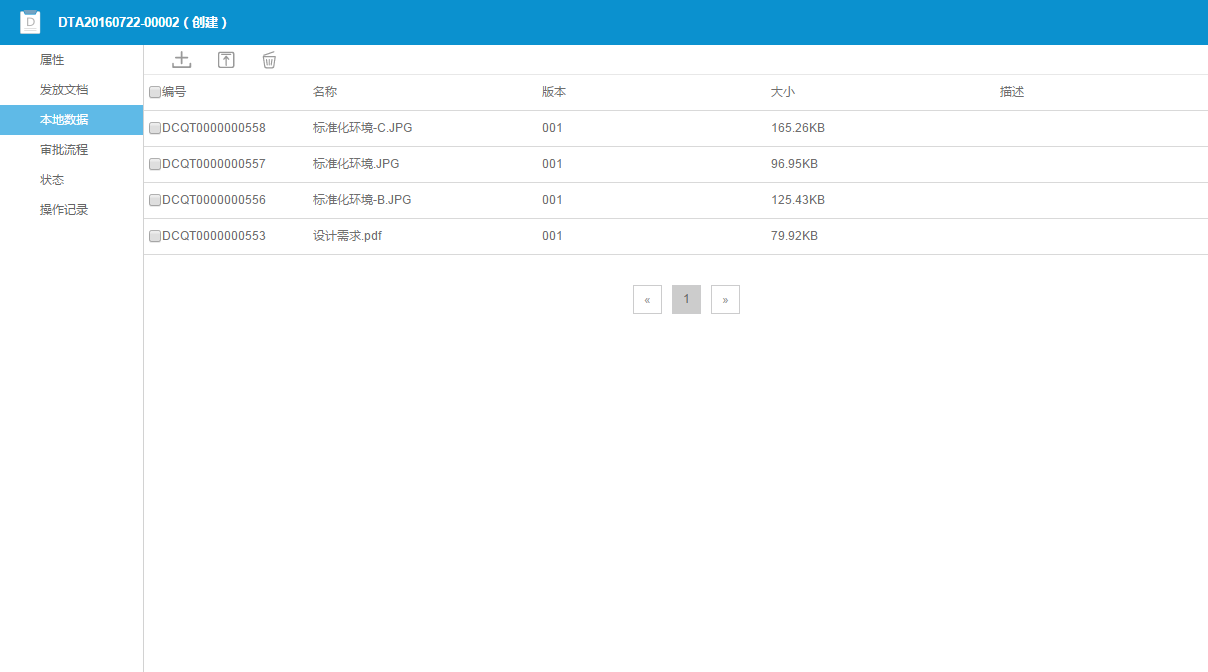Click the size value 79.92KB
This screenshot has width=1208, height=672.
pyautogui.click(x=794, y=236)
